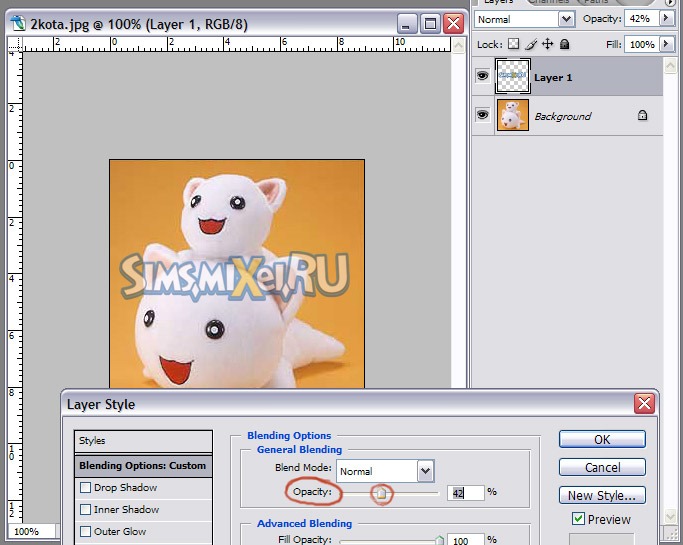The height and width of the screenshot is (545, 683).
Task: Select the Layer 1 thumbnail
Action: point(513,77)
